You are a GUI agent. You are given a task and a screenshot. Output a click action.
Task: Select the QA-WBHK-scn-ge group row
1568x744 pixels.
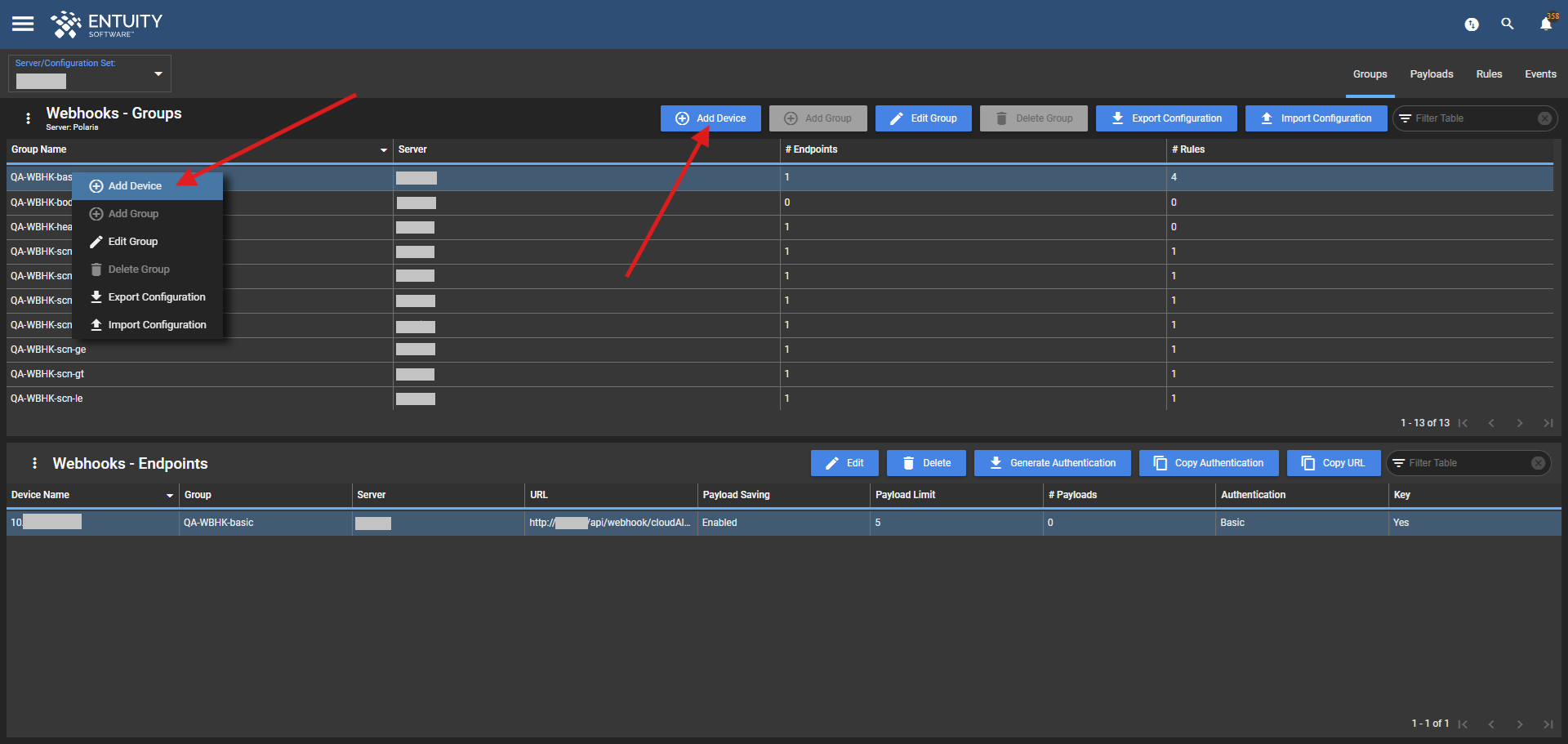[x=780, y=350]
